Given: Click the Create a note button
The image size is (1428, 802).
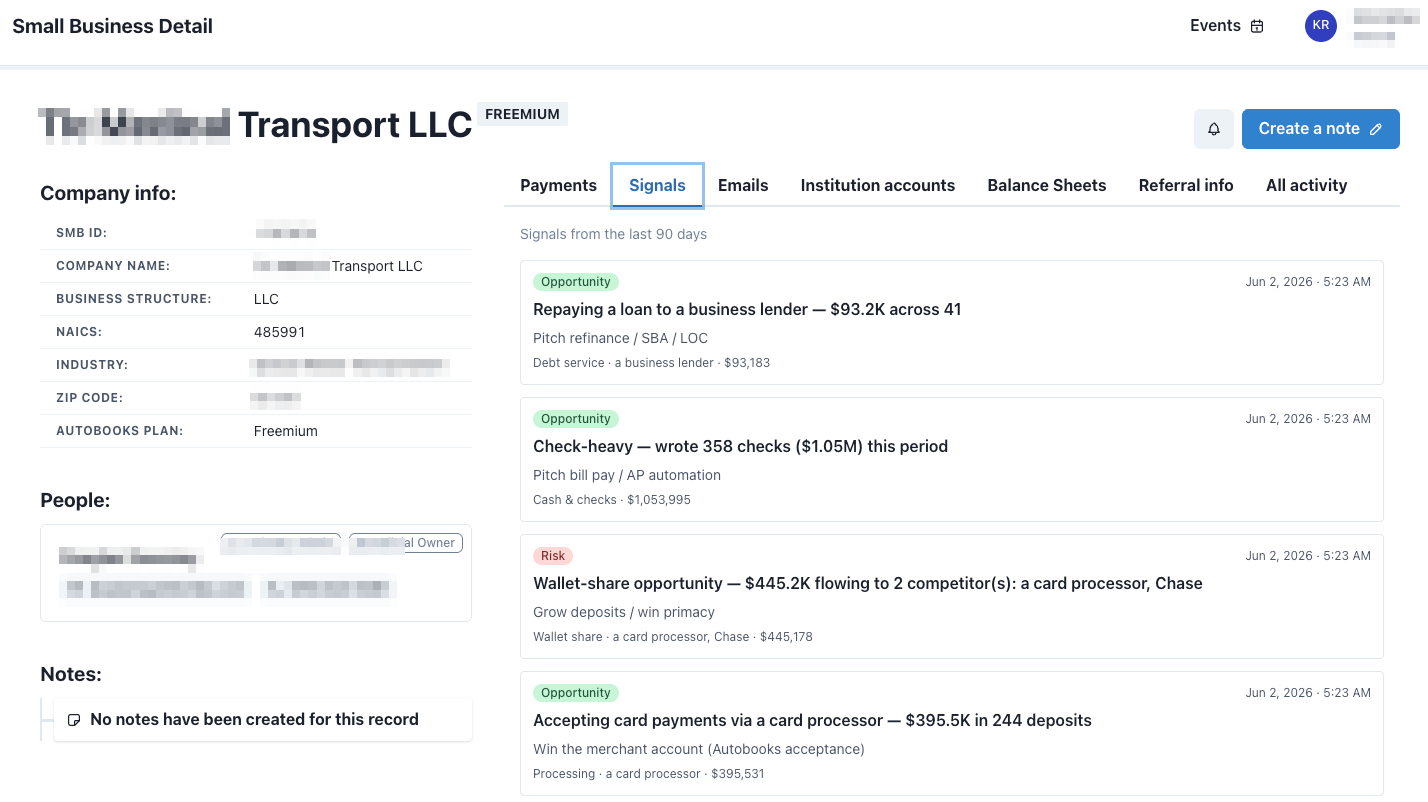Looking at the screenshot, I should 1320,129.
